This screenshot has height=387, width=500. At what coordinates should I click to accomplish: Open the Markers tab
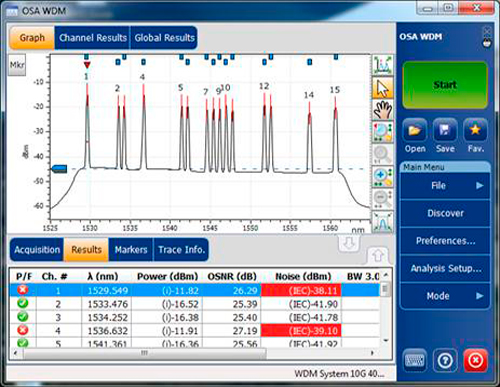click(x=131, y=250)
